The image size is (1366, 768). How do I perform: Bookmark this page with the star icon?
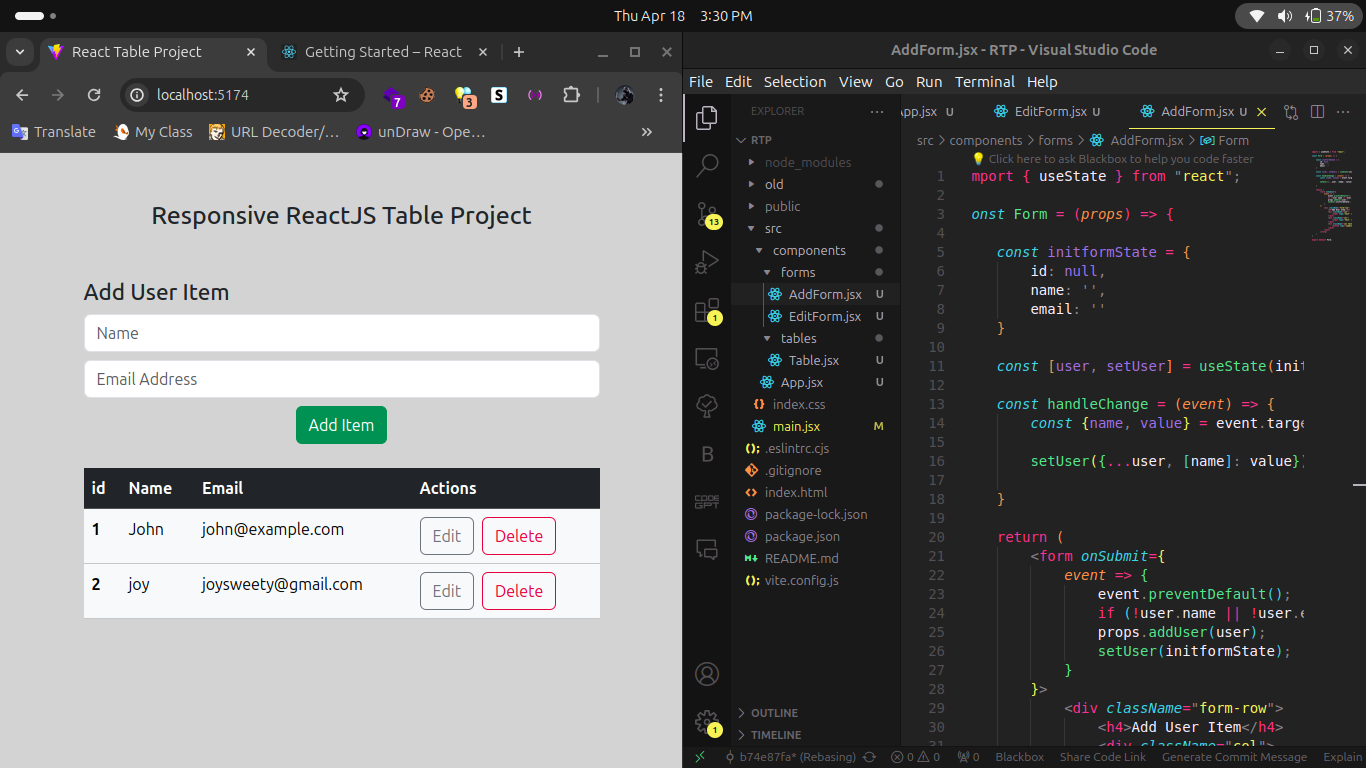341,95
